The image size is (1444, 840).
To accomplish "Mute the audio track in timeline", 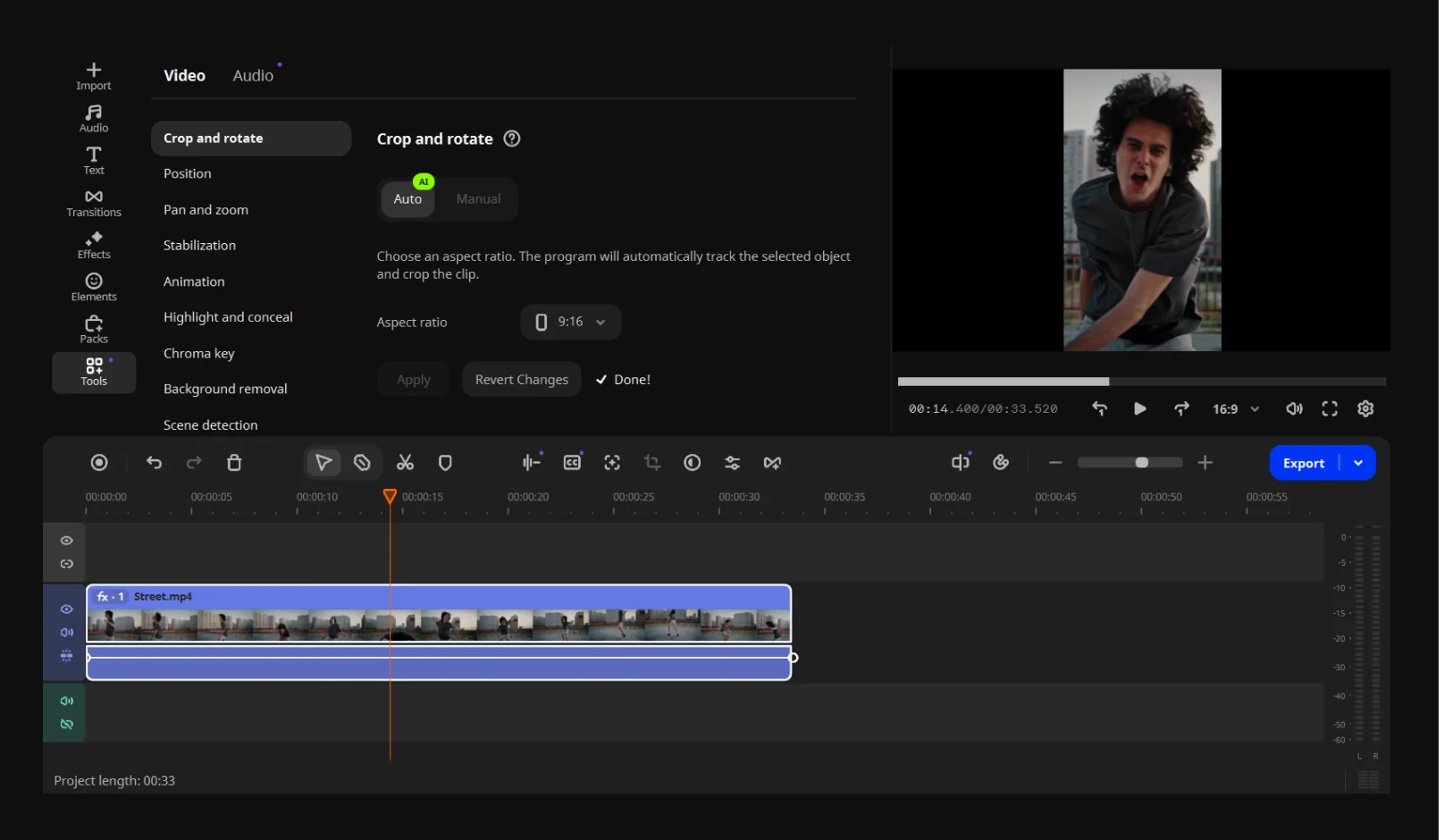I will 67,701.
